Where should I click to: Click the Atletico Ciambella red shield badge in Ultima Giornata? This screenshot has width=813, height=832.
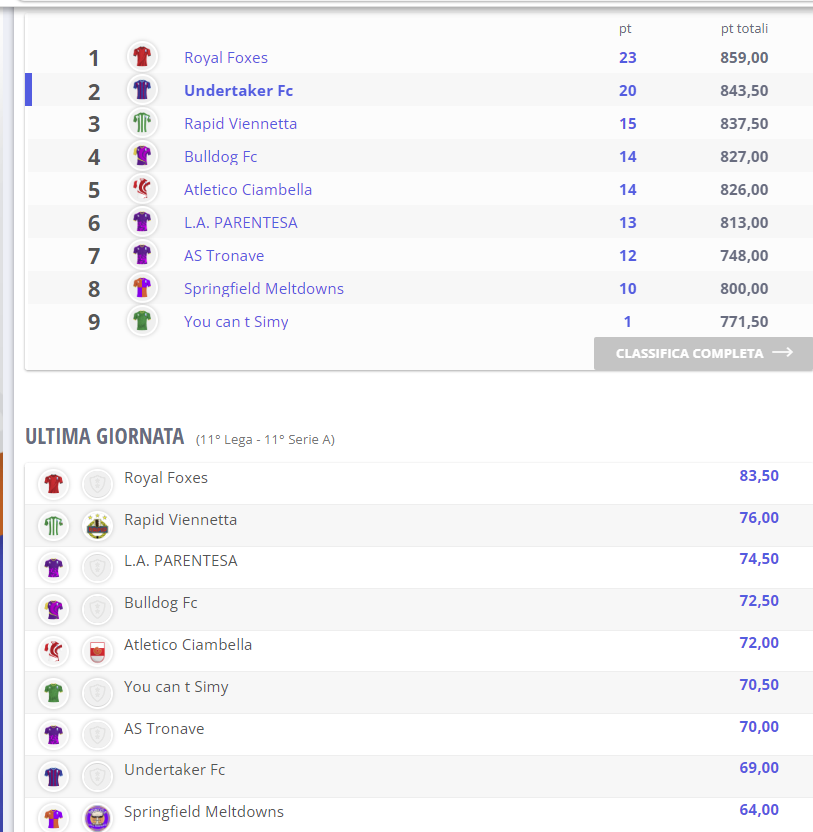pyautogui.click(x=98, y=652)
